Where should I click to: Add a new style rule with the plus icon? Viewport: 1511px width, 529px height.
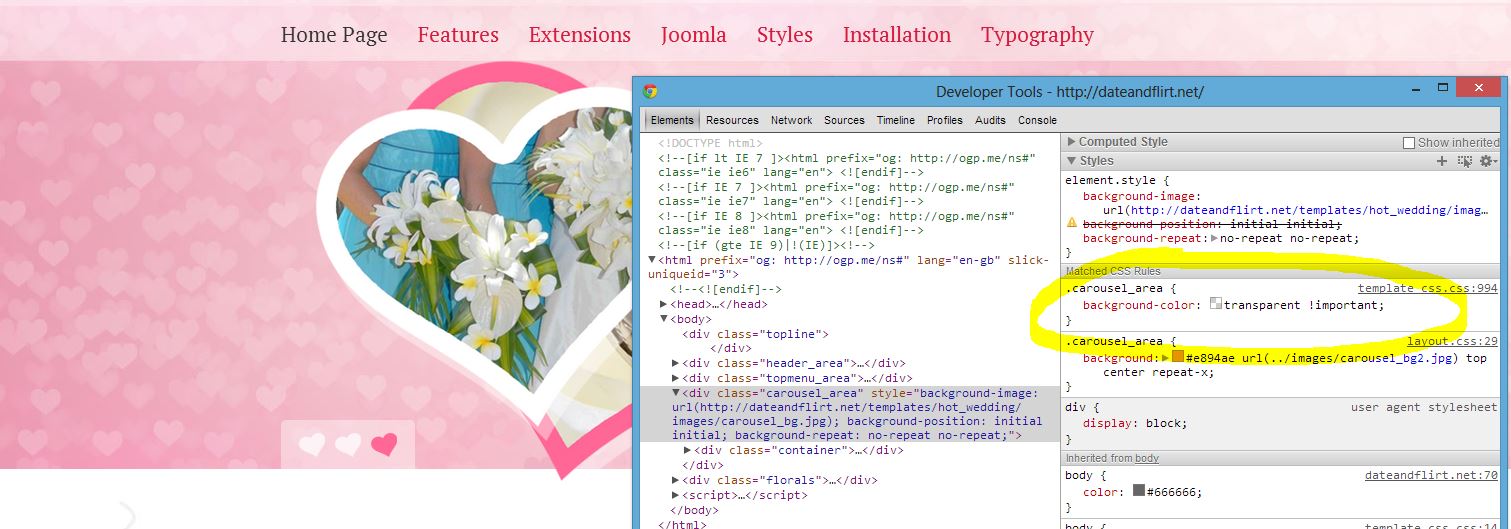1441,161
